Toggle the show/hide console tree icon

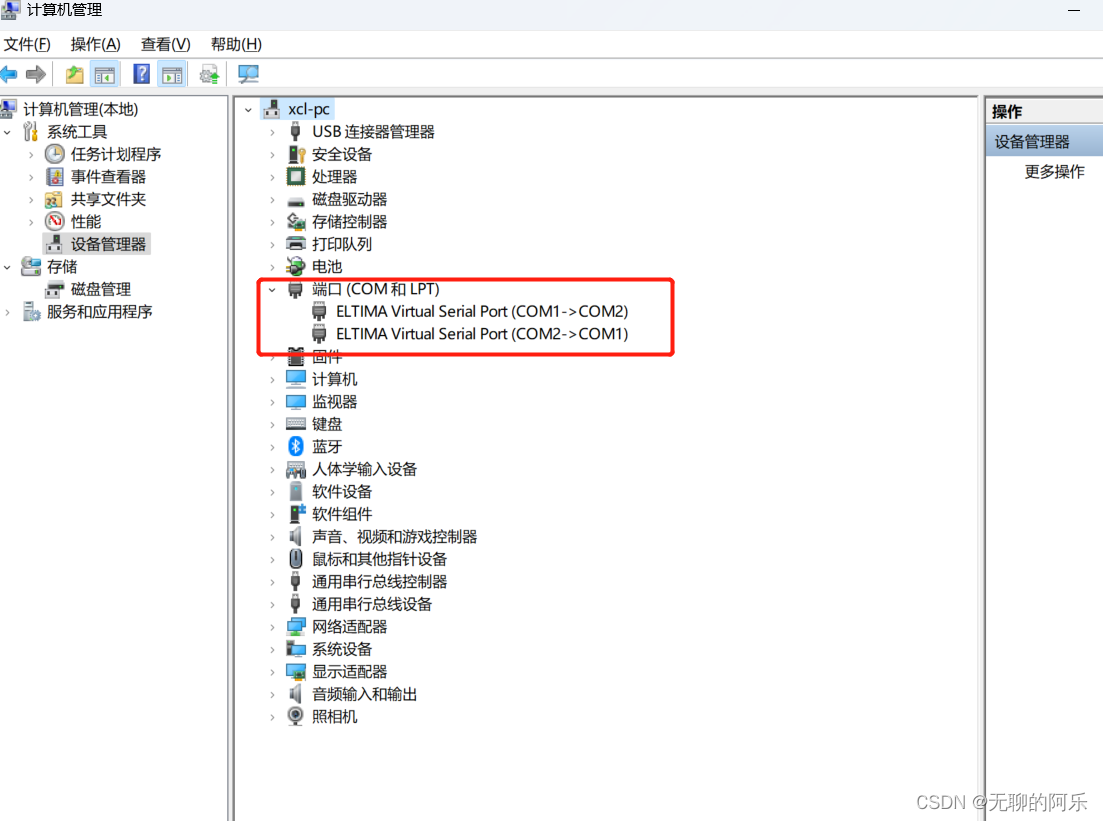(x=105, y=74)
